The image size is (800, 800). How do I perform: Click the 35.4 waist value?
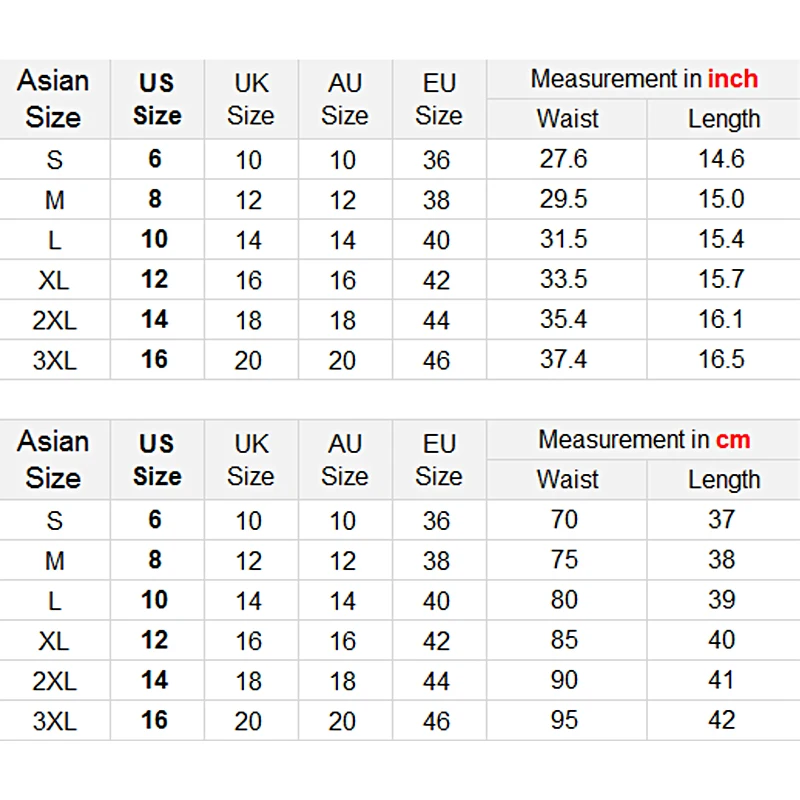point(564,319)
